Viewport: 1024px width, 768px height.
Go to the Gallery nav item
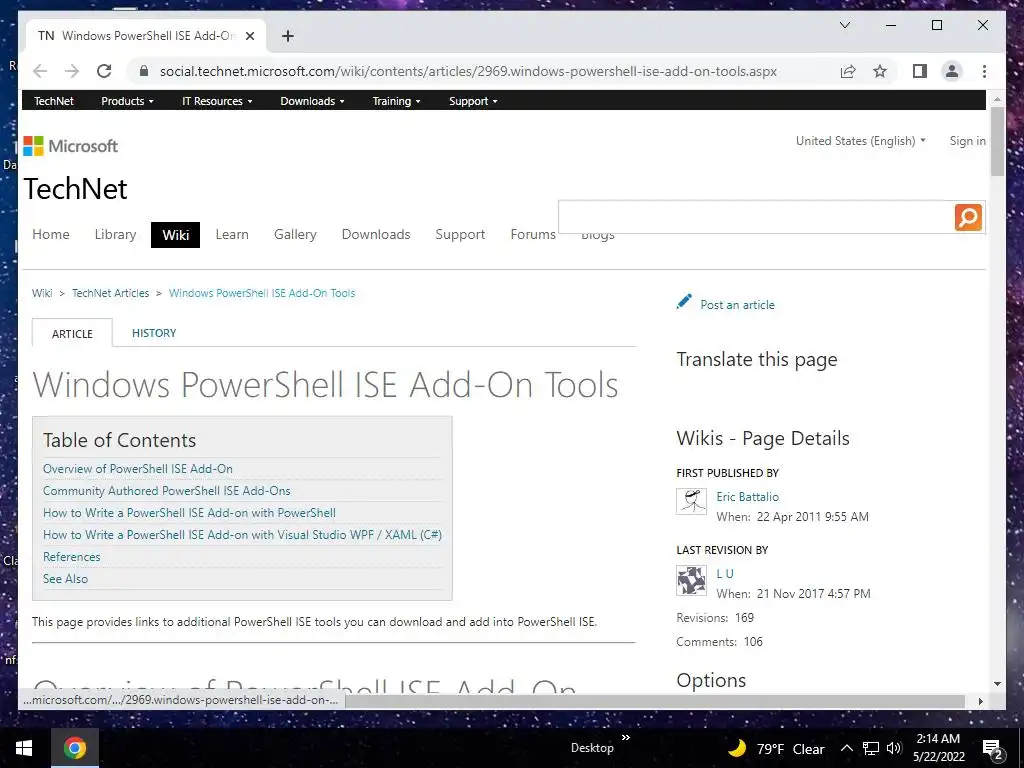[x=295, y=234]
